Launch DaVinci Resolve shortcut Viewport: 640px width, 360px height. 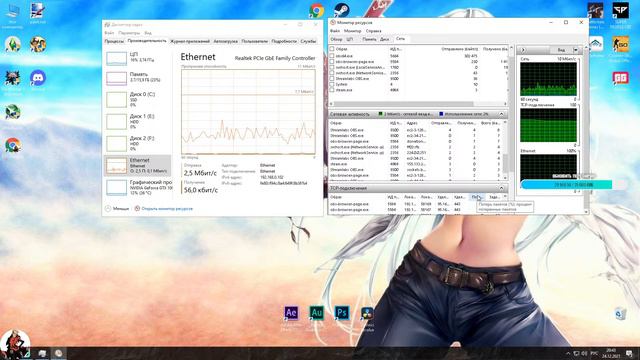(367, 313)
